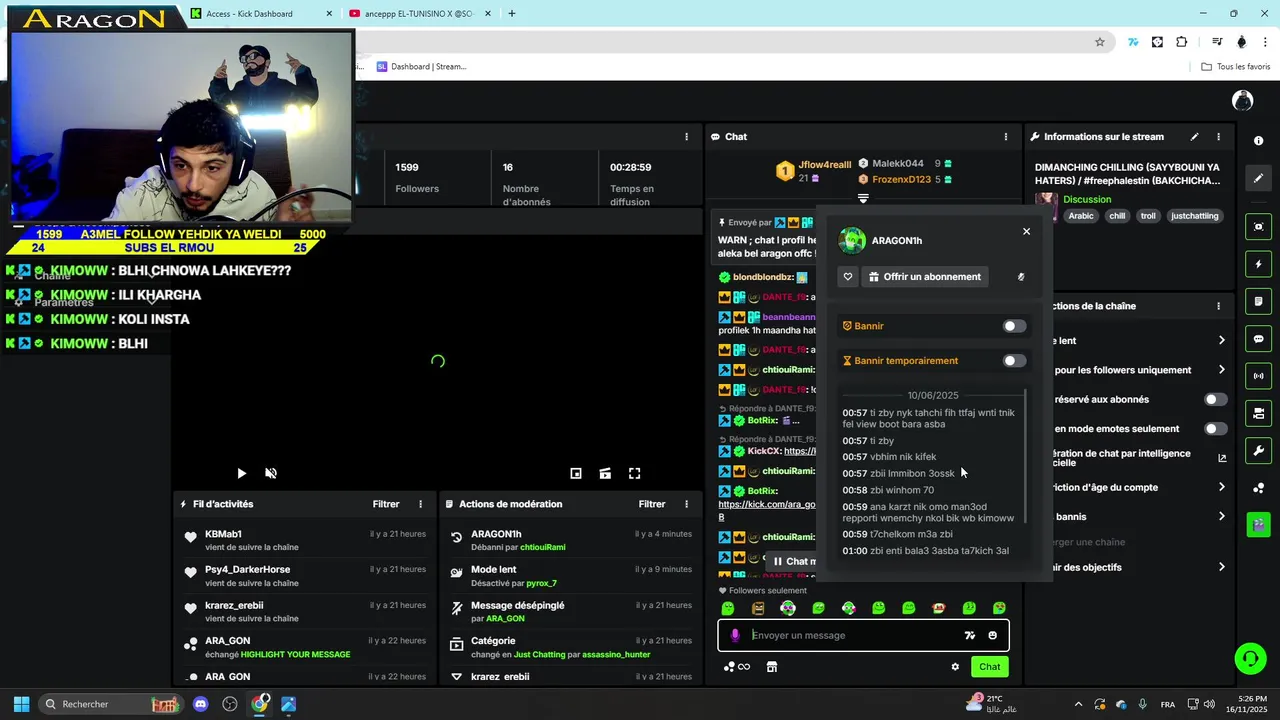Open mini-player mode in stream preview
This screenshot has width=1280, height=720.
tap(576, 473)
